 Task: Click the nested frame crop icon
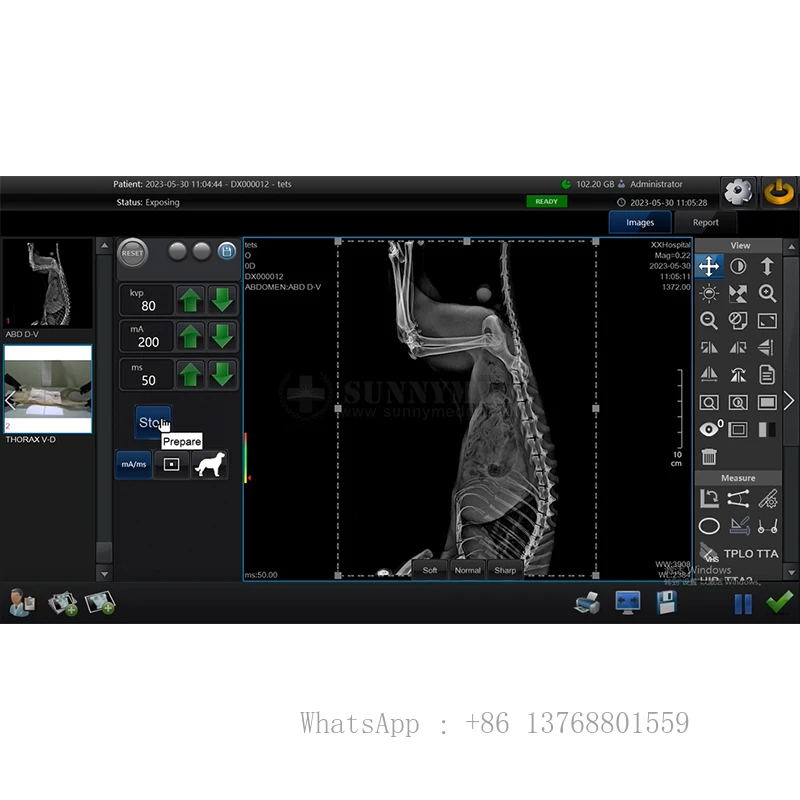pos(738,430)
